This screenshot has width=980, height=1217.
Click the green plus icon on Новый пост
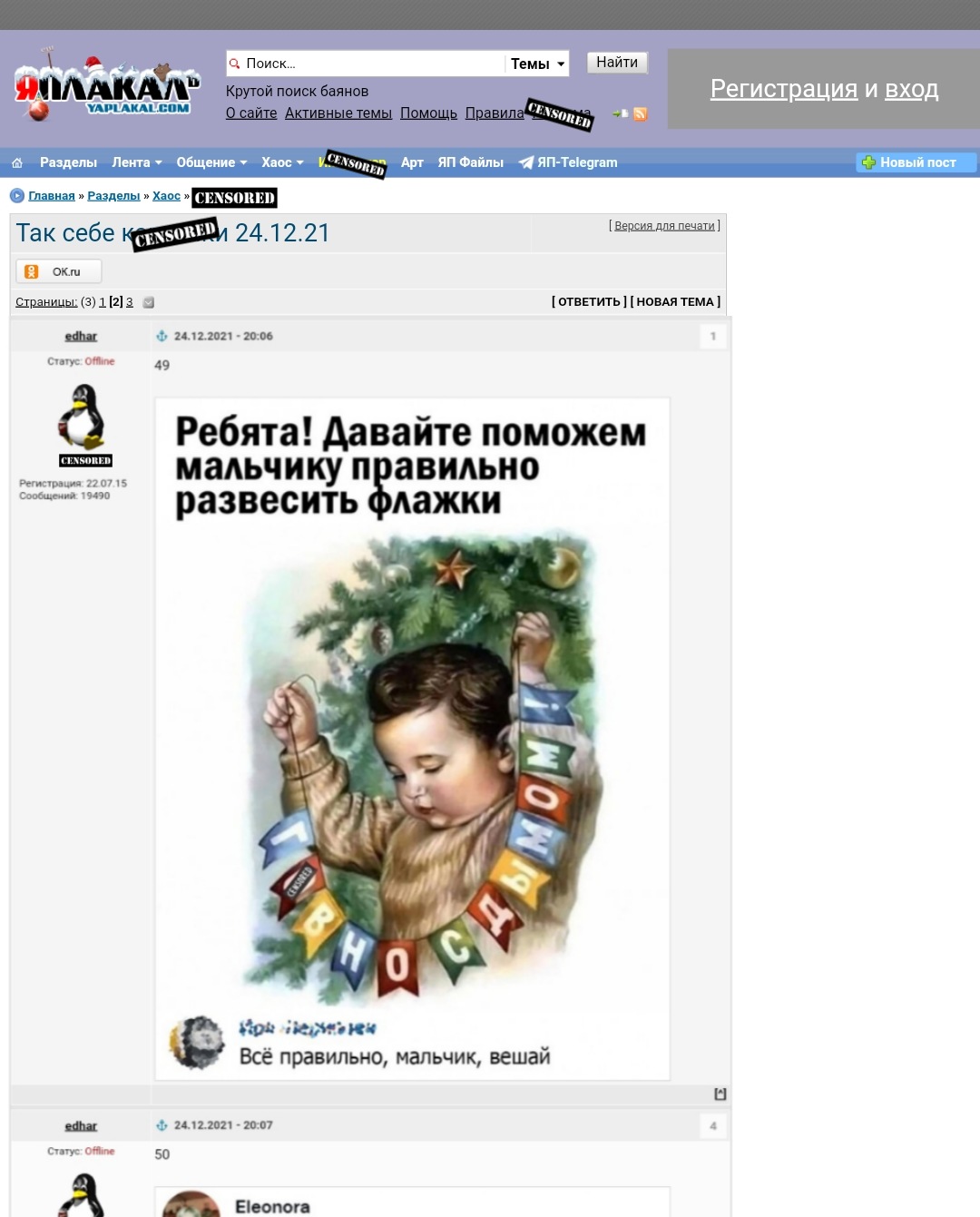click(868, 162)
